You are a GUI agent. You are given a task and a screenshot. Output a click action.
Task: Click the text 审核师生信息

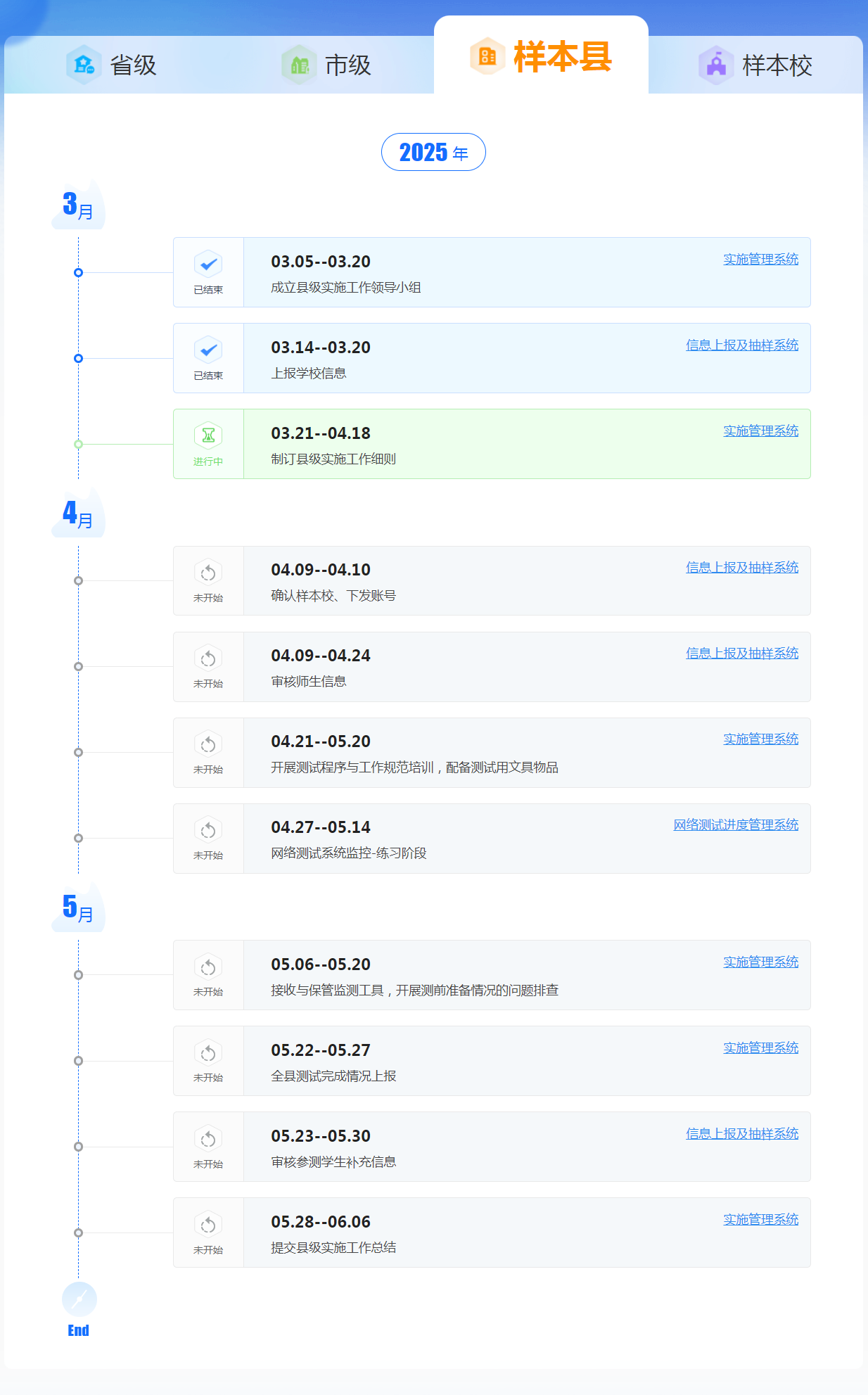point(309,681)
